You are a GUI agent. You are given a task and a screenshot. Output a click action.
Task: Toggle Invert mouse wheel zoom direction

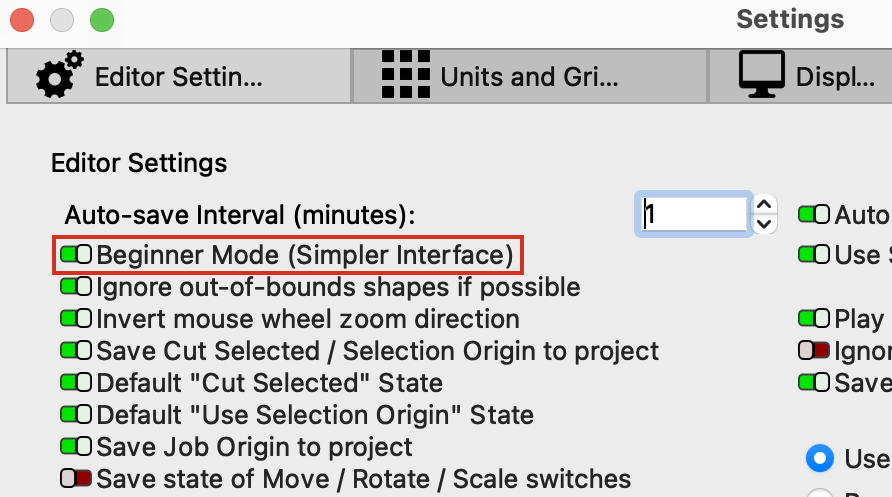click(x=76, y=319)
